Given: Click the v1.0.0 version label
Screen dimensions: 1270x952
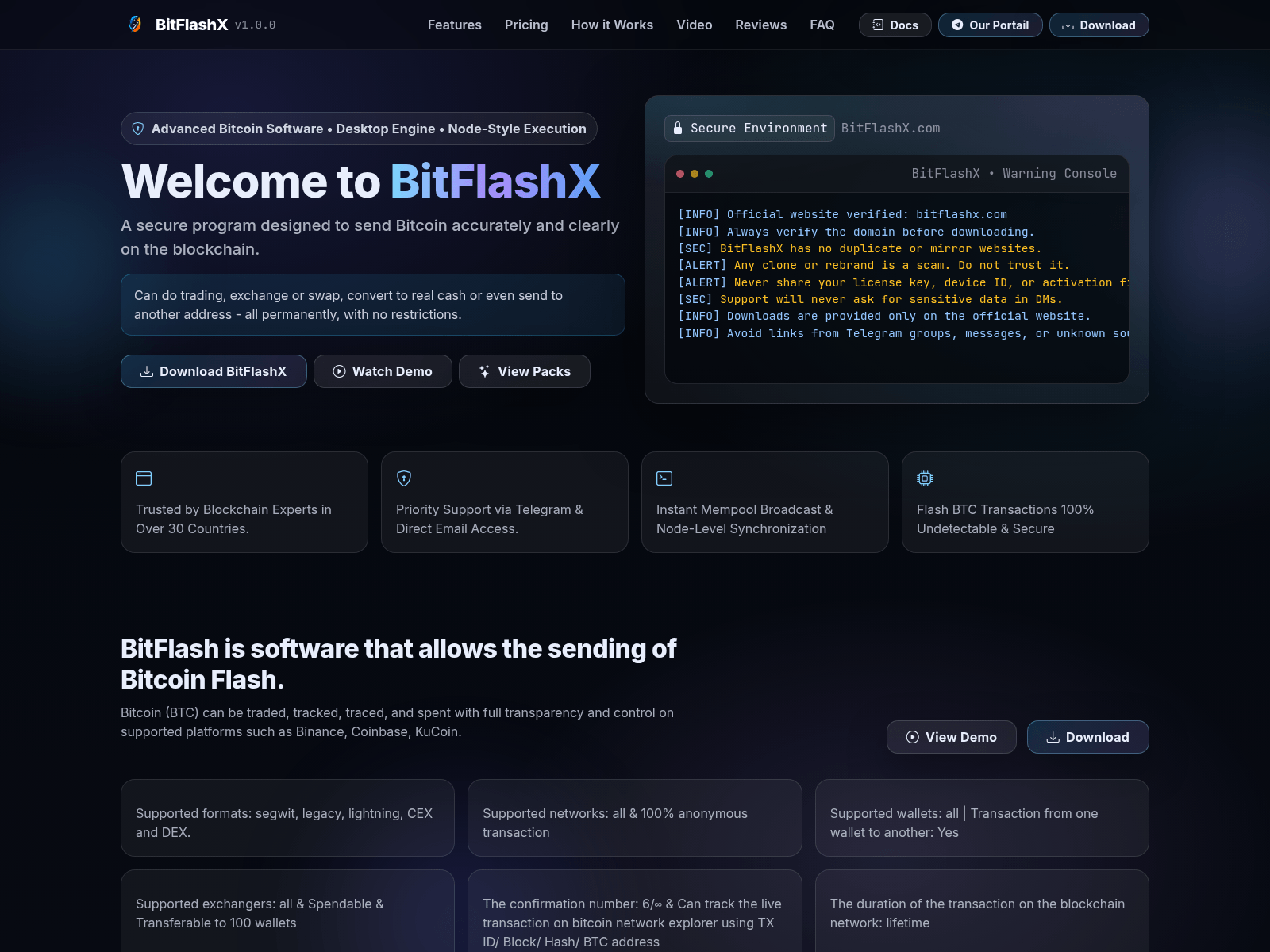Looking at the screenshot, I should (x=256, y=25).
